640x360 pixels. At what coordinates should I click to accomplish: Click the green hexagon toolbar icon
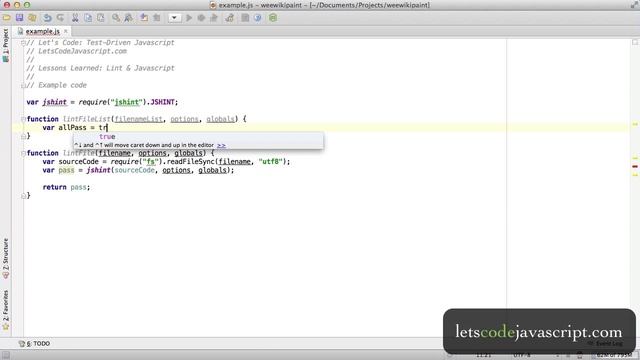[273, 18]
